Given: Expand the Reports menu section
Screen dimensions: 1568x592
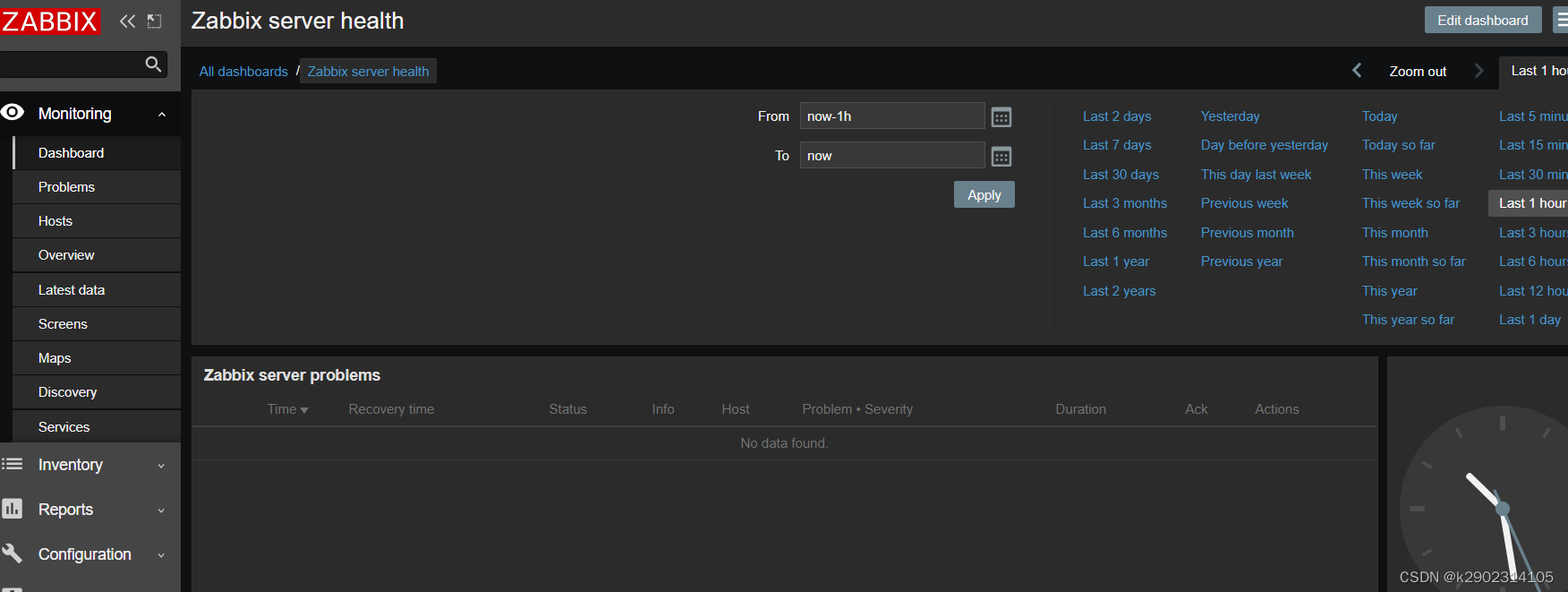Looking at the screenshot, I should [161, 510].
